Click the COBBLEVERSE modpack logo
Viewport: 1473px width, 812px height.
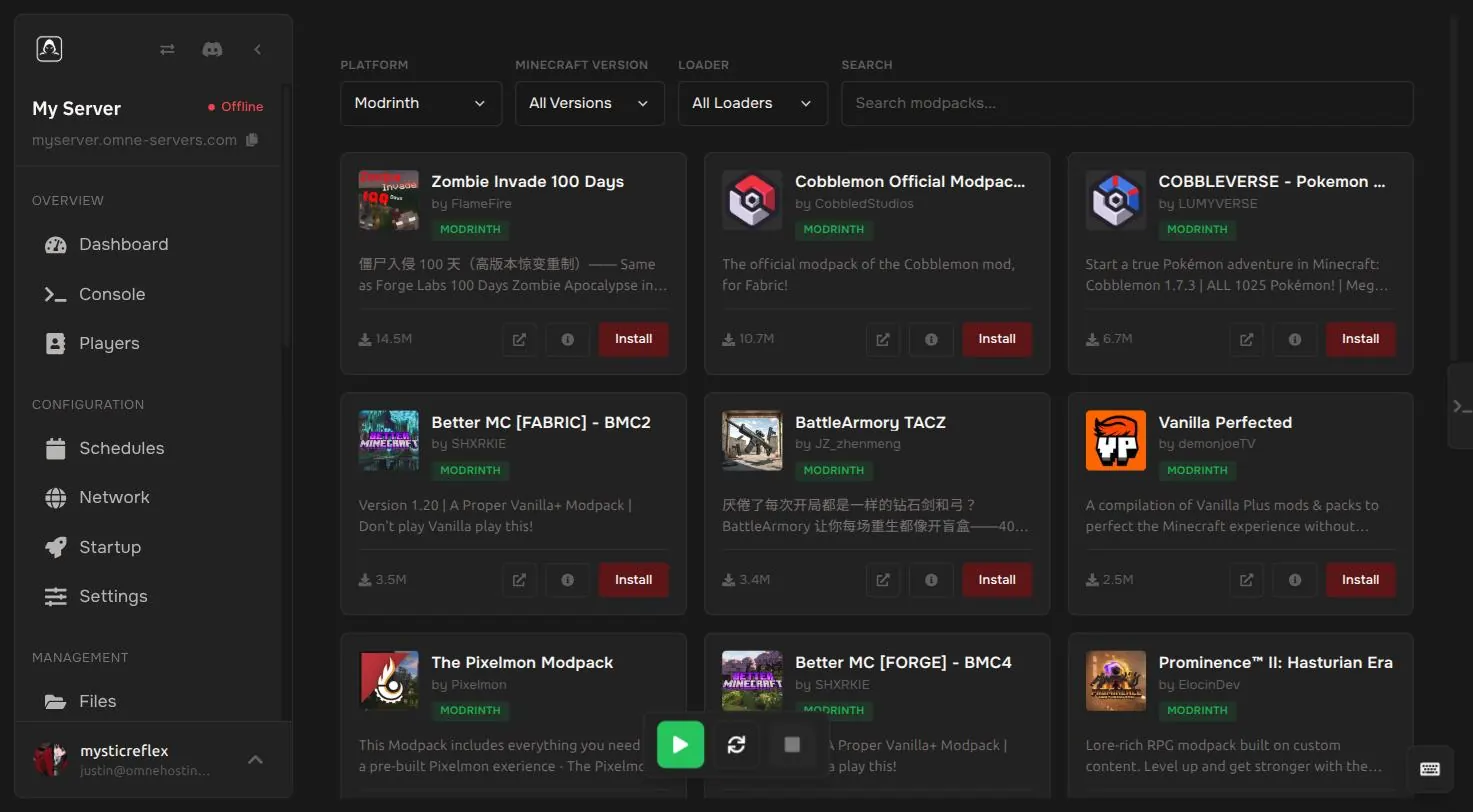pos(1116,200)
